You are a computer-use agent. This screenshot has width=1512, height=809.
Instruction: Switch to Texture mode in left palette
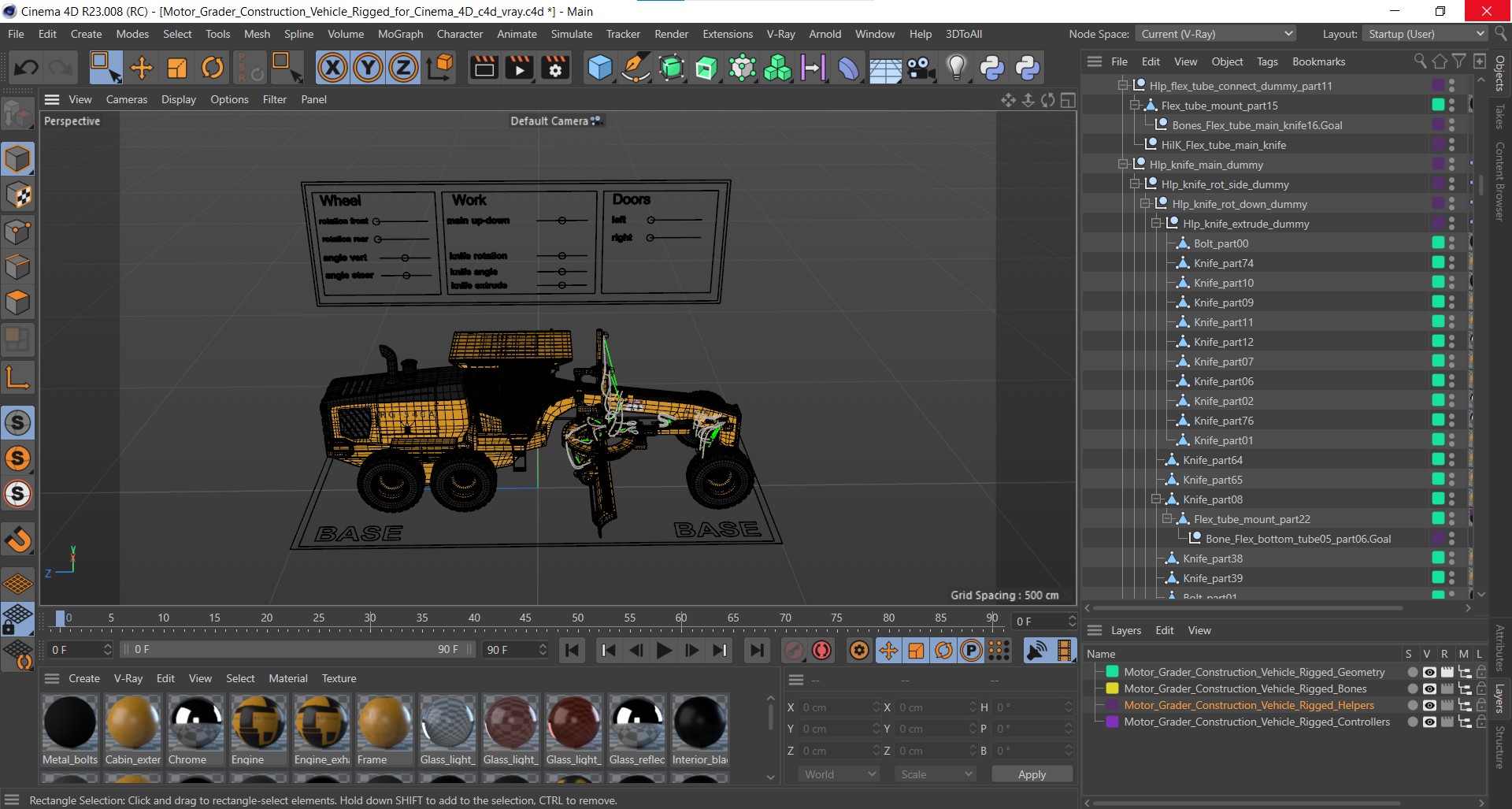17,195
